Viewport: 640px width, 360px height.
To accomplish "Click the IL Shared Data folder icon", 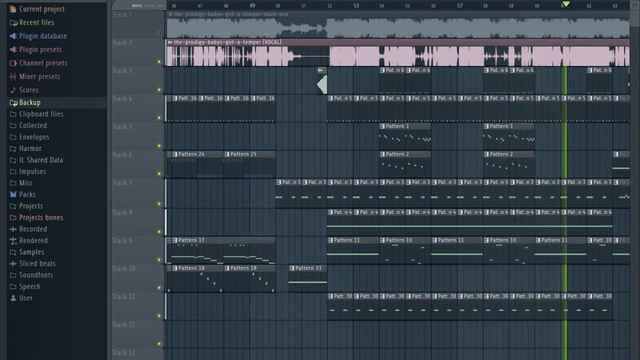I will pyautogui.click(x=13, y=160).
